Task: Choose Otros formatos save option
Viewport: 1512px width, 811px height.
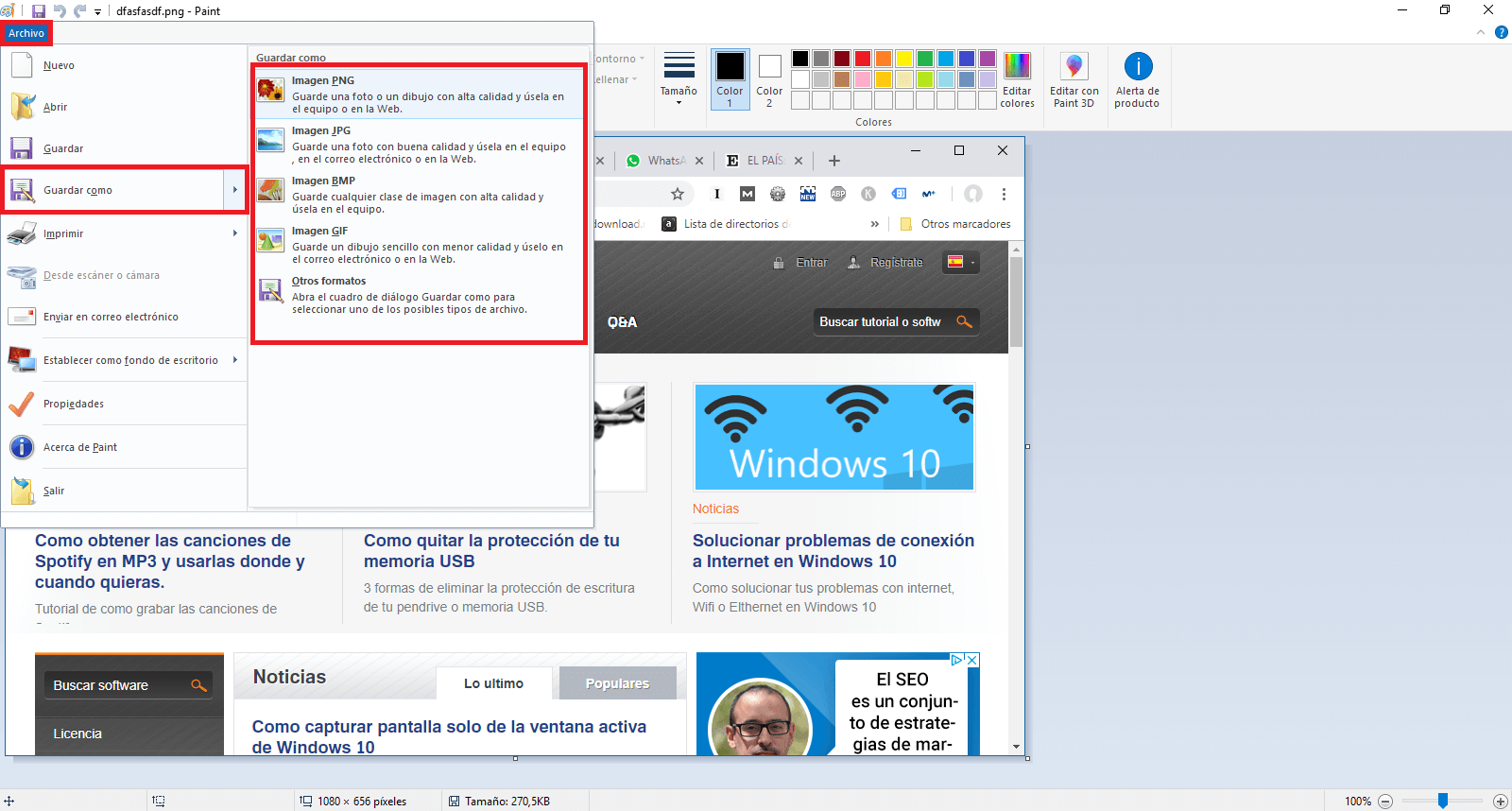Action: point(419,294)
